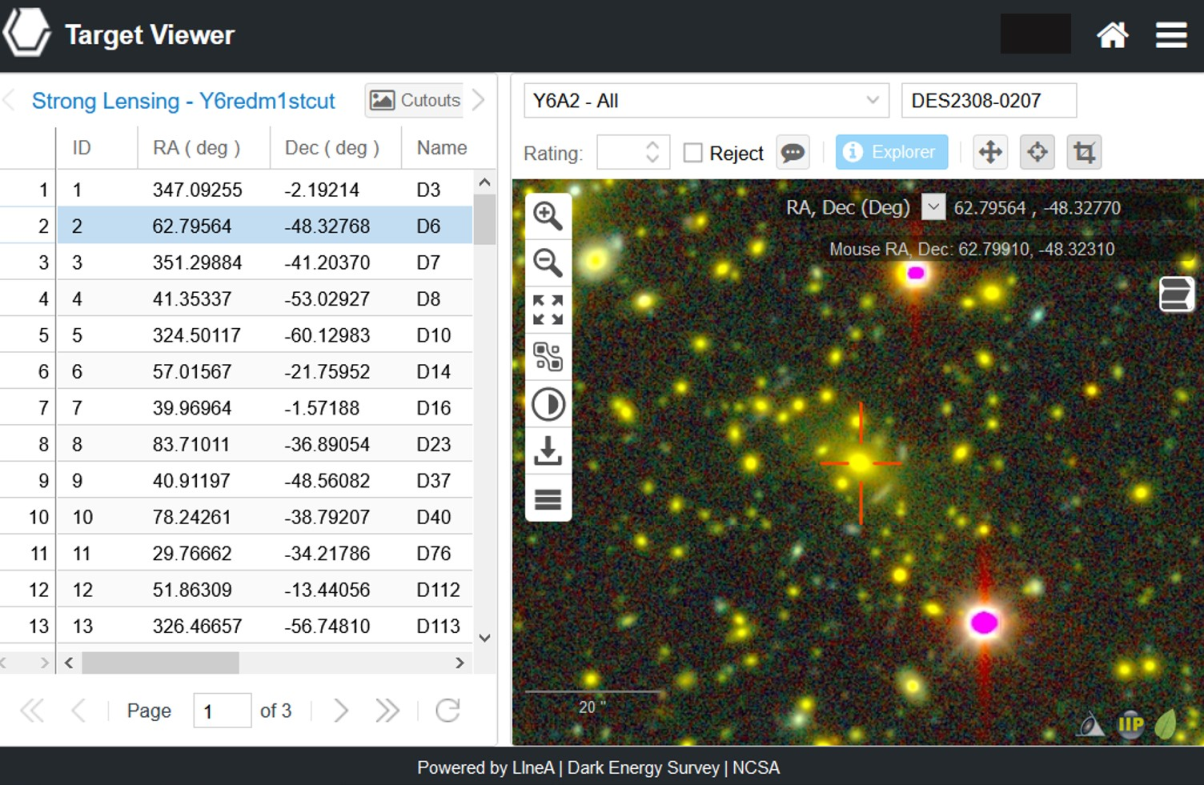Click the linked-squares icon below fullscreen

click(x=548, y=357)
